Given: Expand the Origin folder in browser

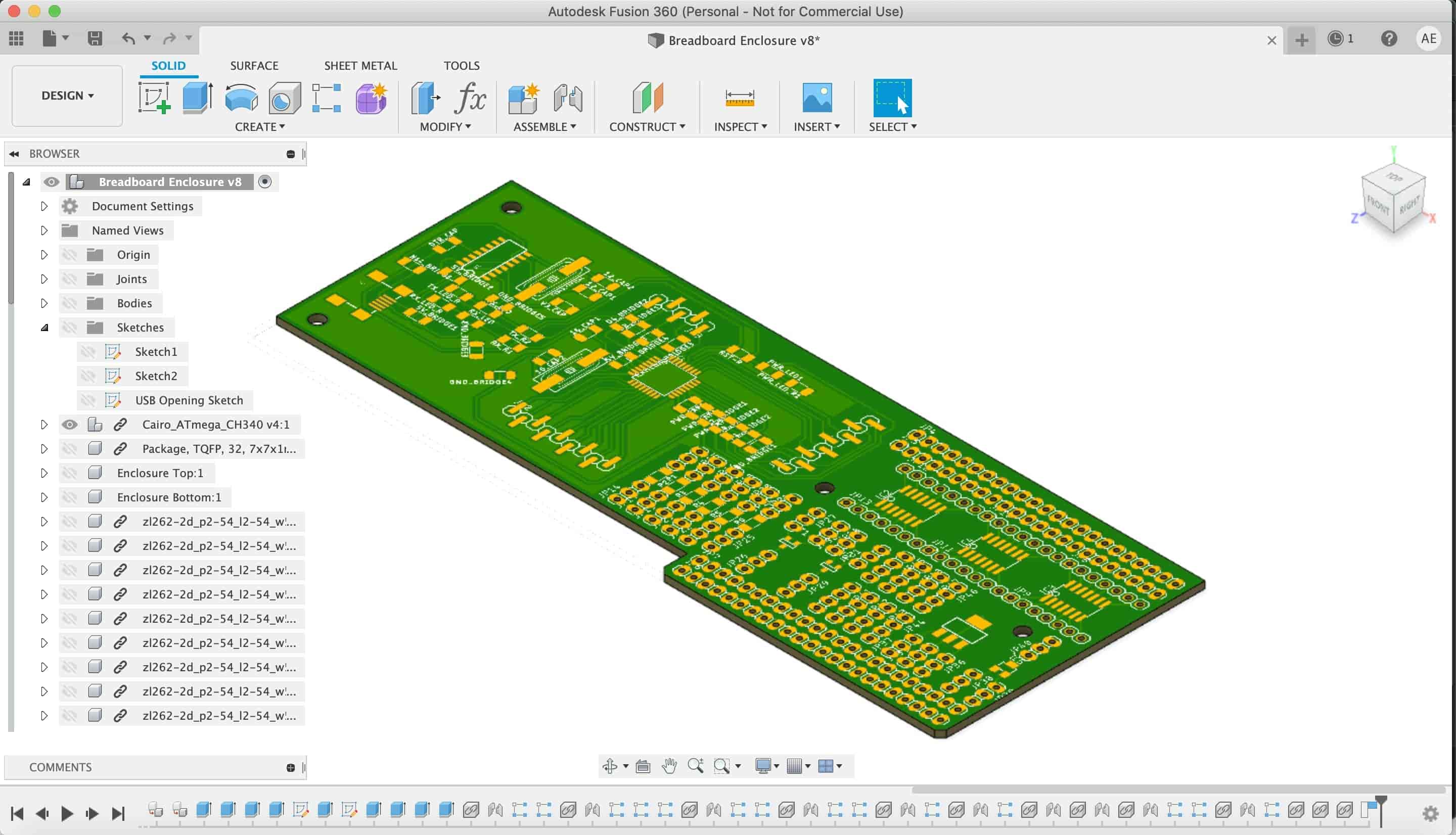Looking at the screenshot, I should (x=44, y=254).
